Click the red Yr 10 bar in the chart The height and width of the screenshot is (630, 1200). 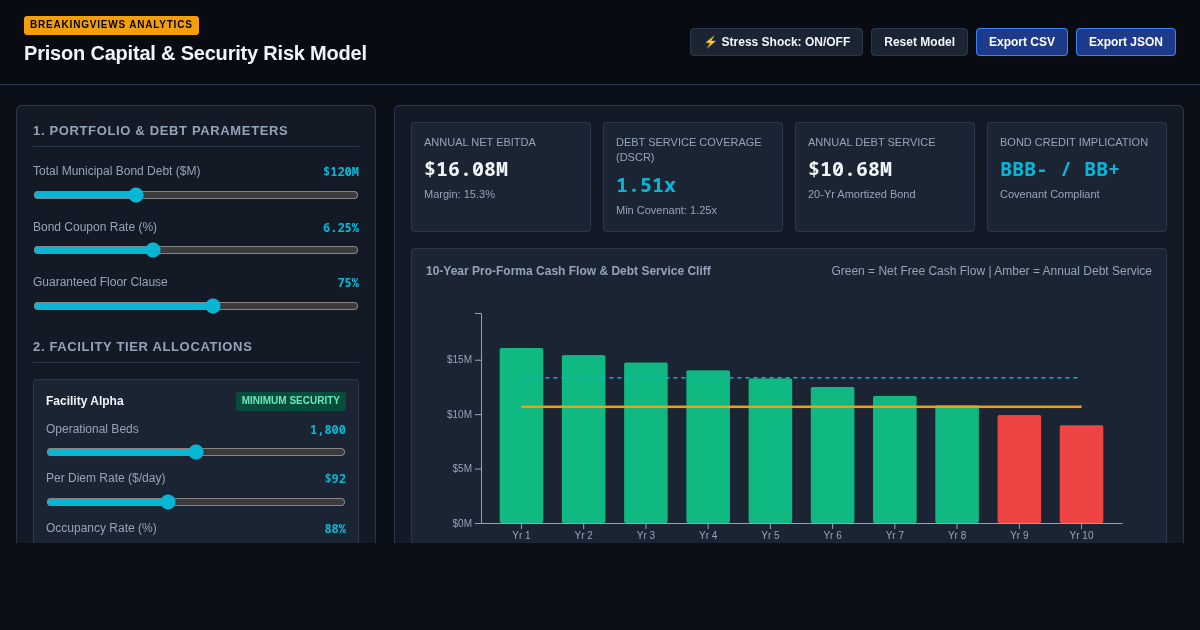click(x=1082, y=474)
